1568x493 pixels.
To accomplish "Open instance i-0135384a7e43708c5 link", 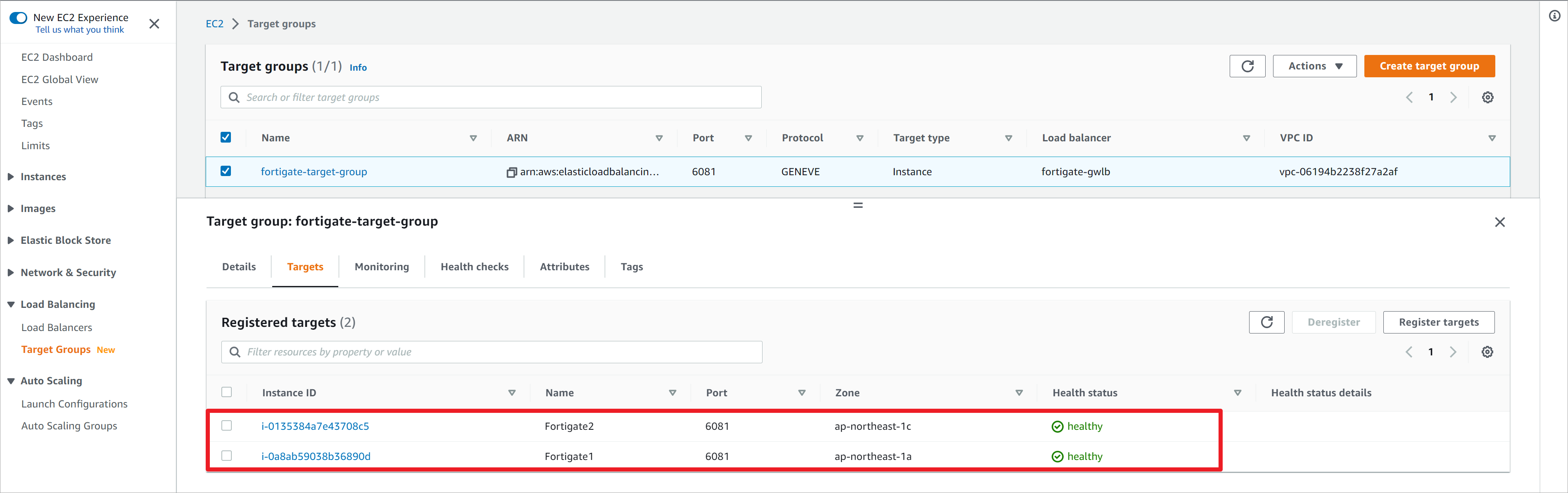I will (315, 426).
